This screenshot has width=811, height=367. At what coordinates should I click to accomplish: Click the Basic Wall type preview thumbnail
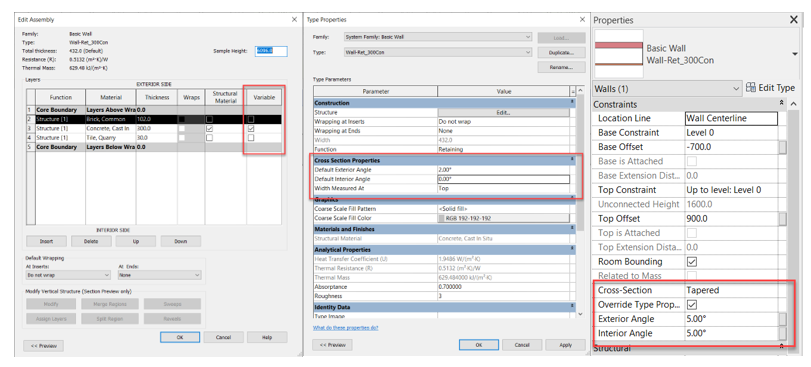(619, 54)
